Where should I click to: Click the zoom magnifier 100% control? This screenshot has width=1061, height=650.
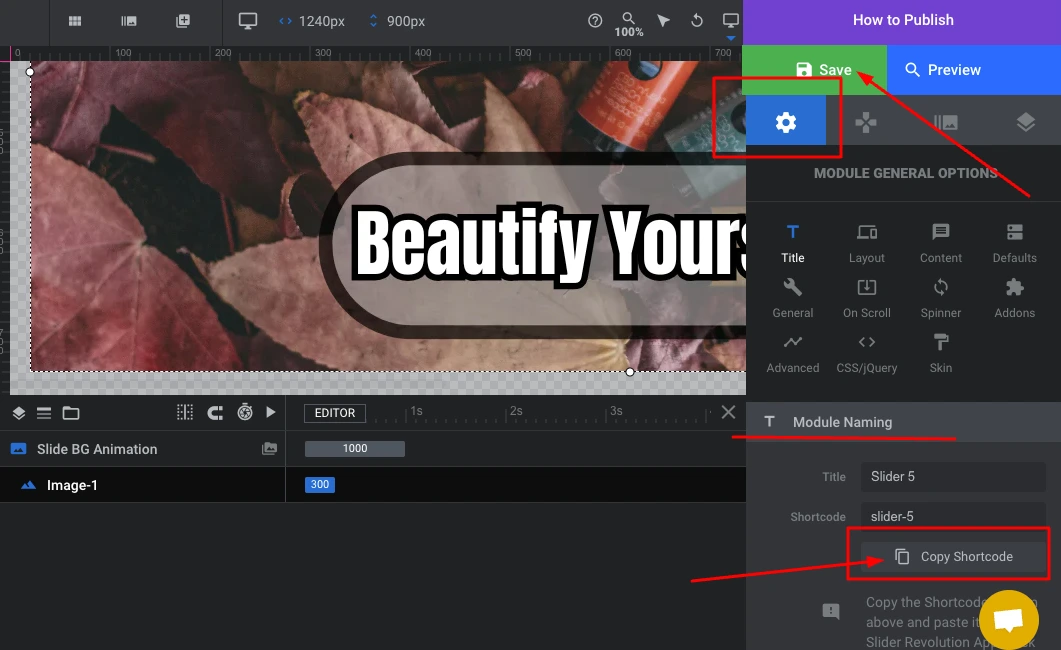point(629,24)
